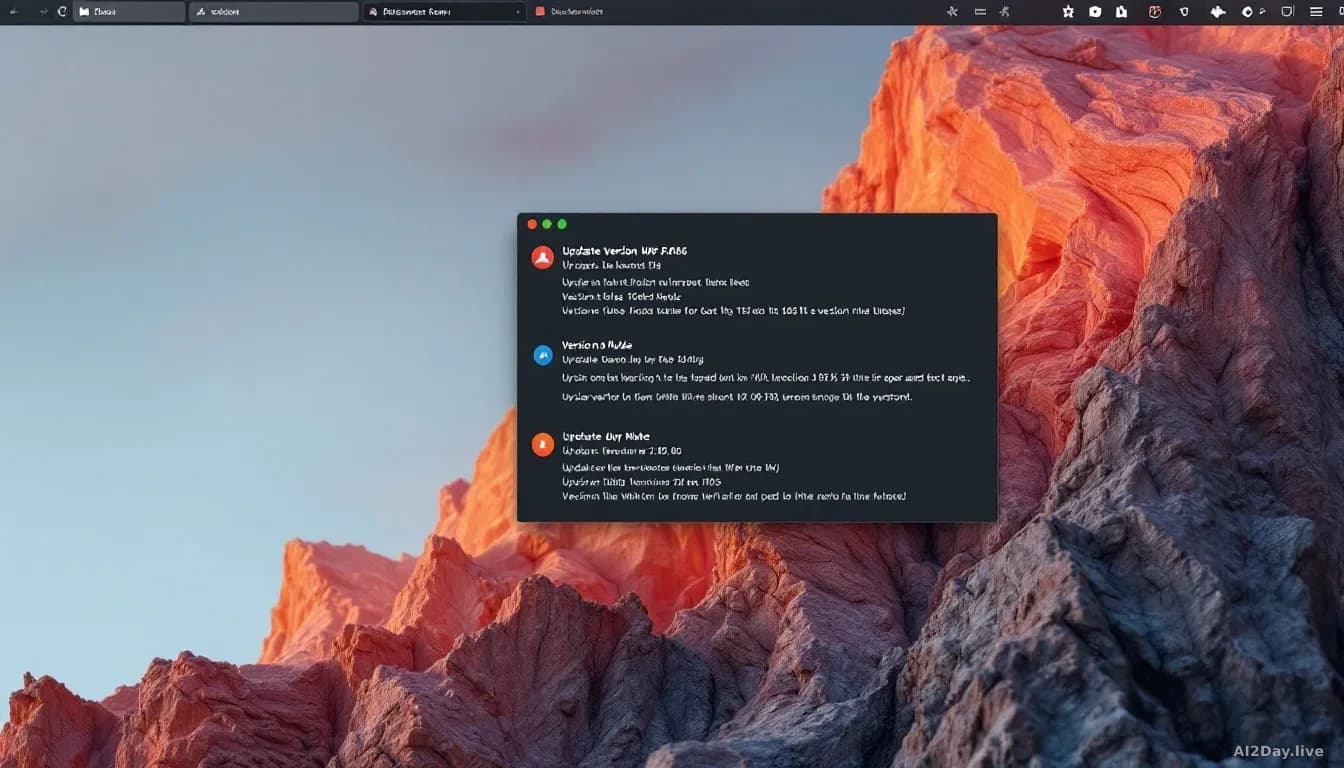The image size is (1344, 768).
Task: Select the blue circular icon of the middle entry
Action: pos(543,354)
